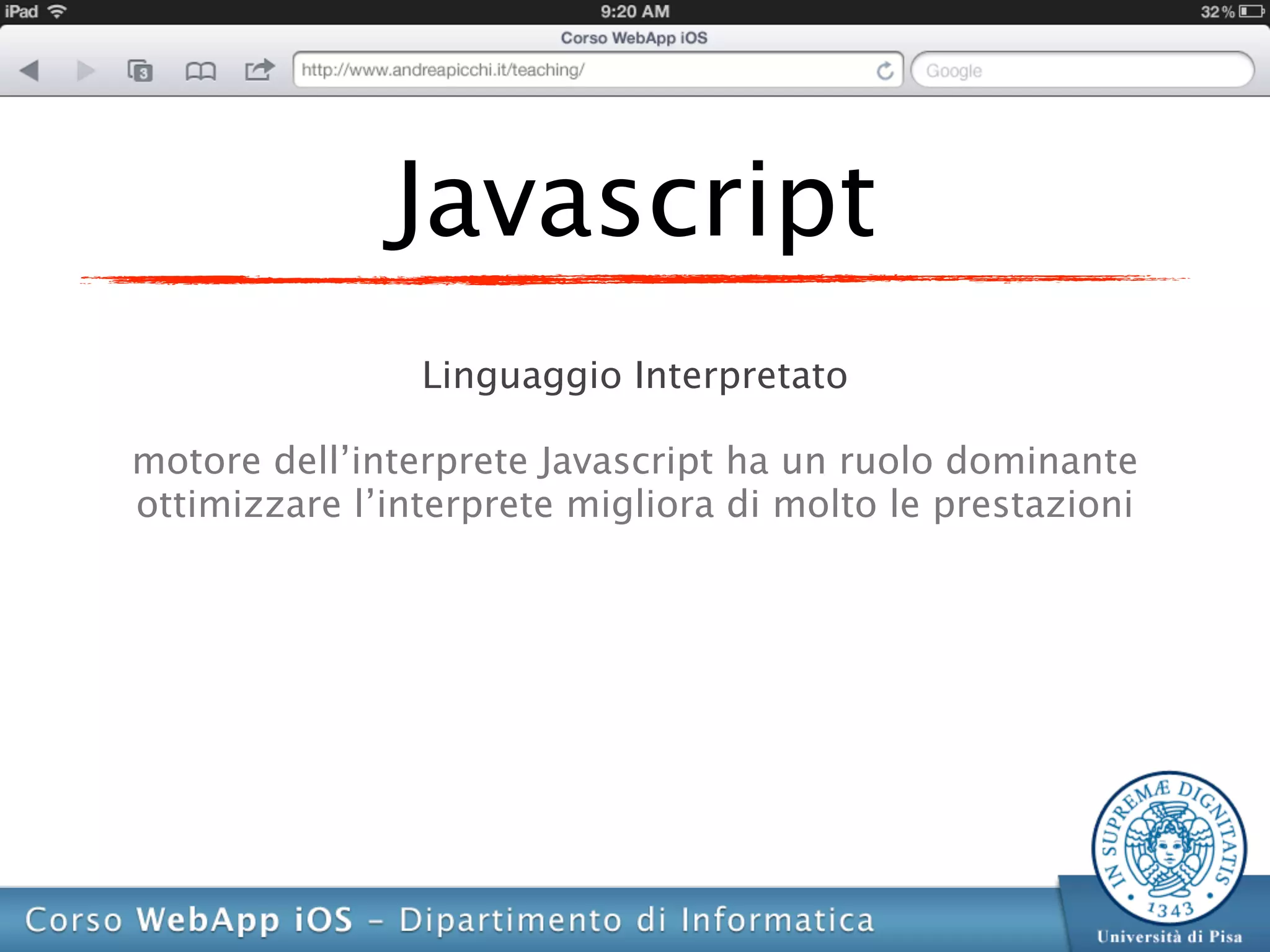This screenshot has width=1270, height=952.
Task: Open the bookmarks book icon
Action: [201, 71]
